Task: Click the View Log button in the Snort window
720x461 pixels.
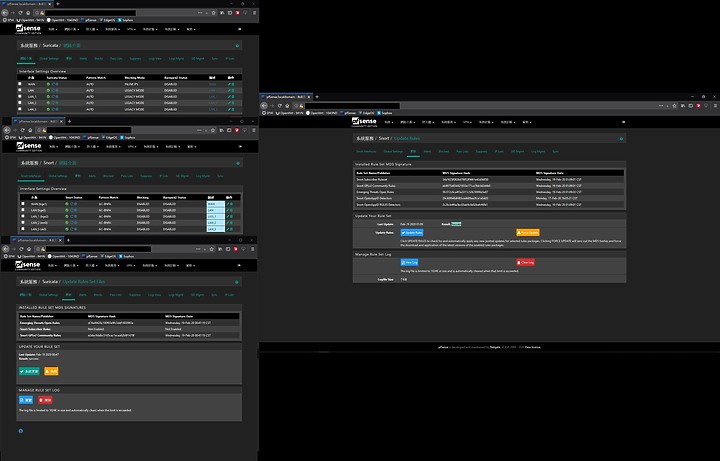Action: [409, 263]
